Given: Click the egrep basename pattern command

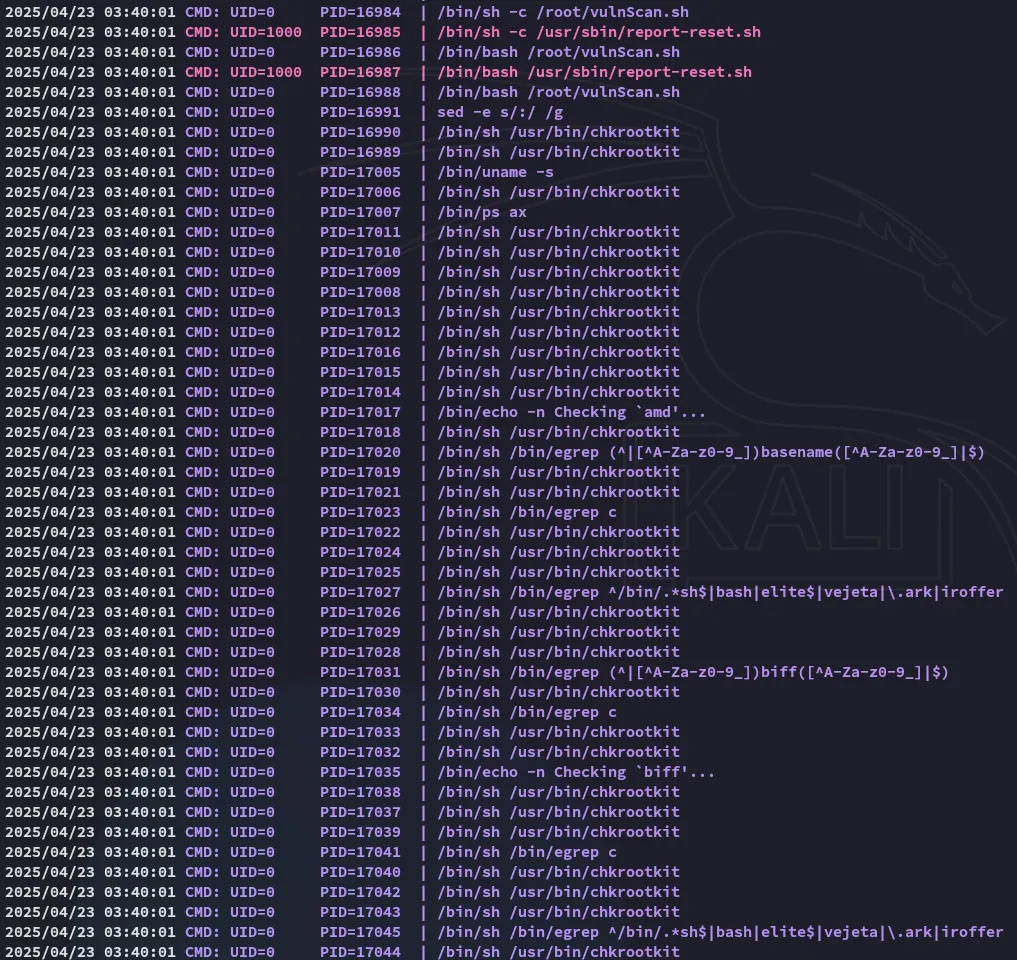Looking at the screenshot, I should (710, 452).
